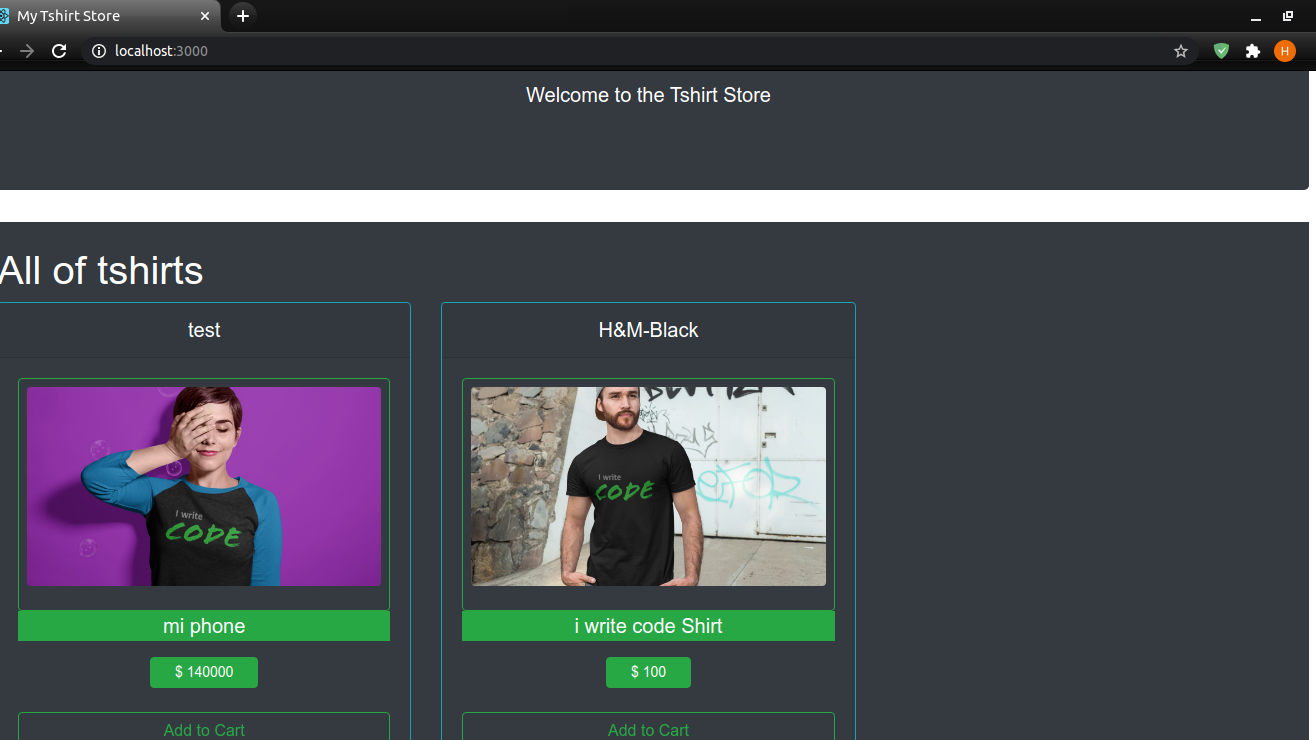Click the $ 140000 price button
1316x740 pixels.
coord(204,672)
